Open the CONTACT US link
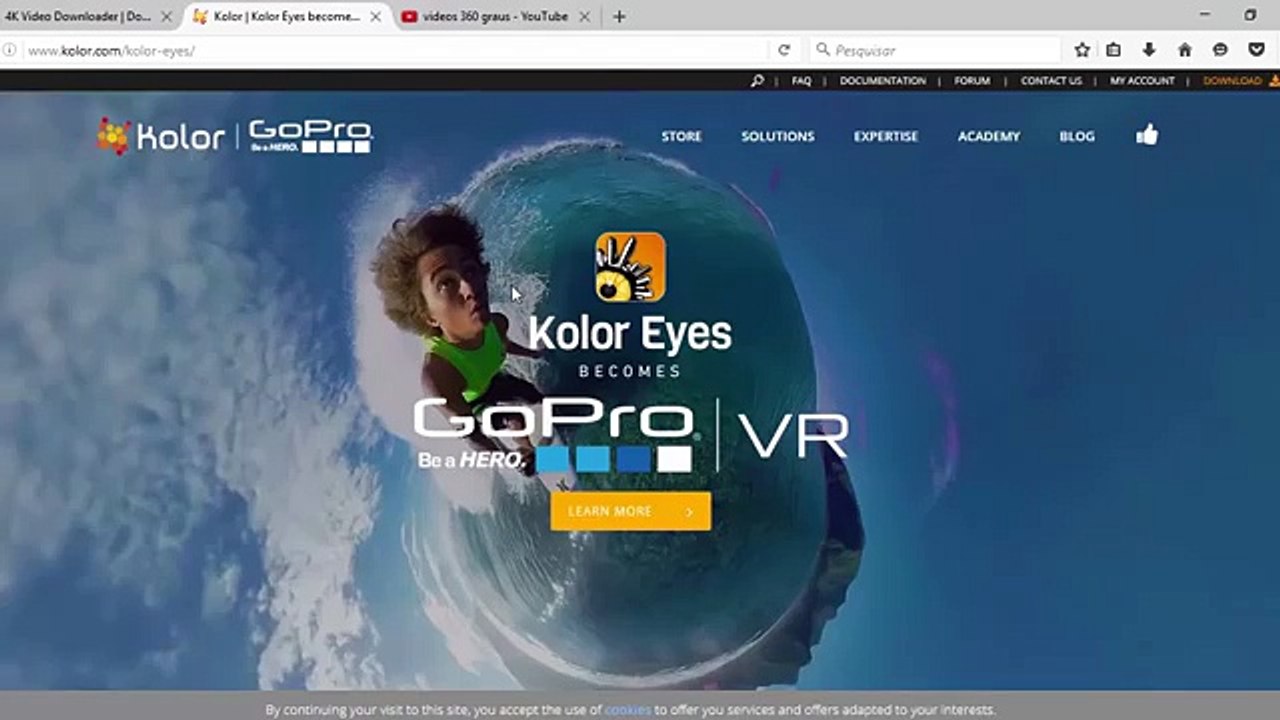This screenshot has width=1280, height=720. pyautogui.click(x=1051, y=81)
